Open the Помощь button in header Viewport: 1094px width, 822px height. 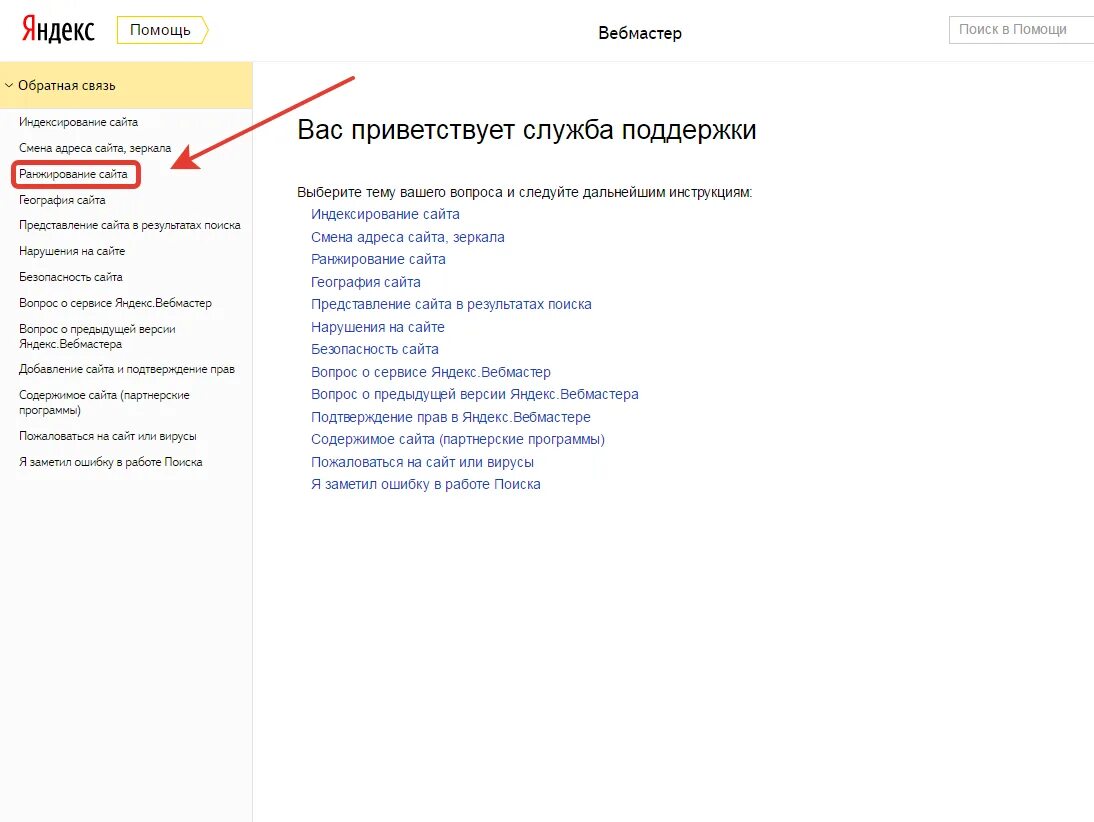[x=162, y=30]
